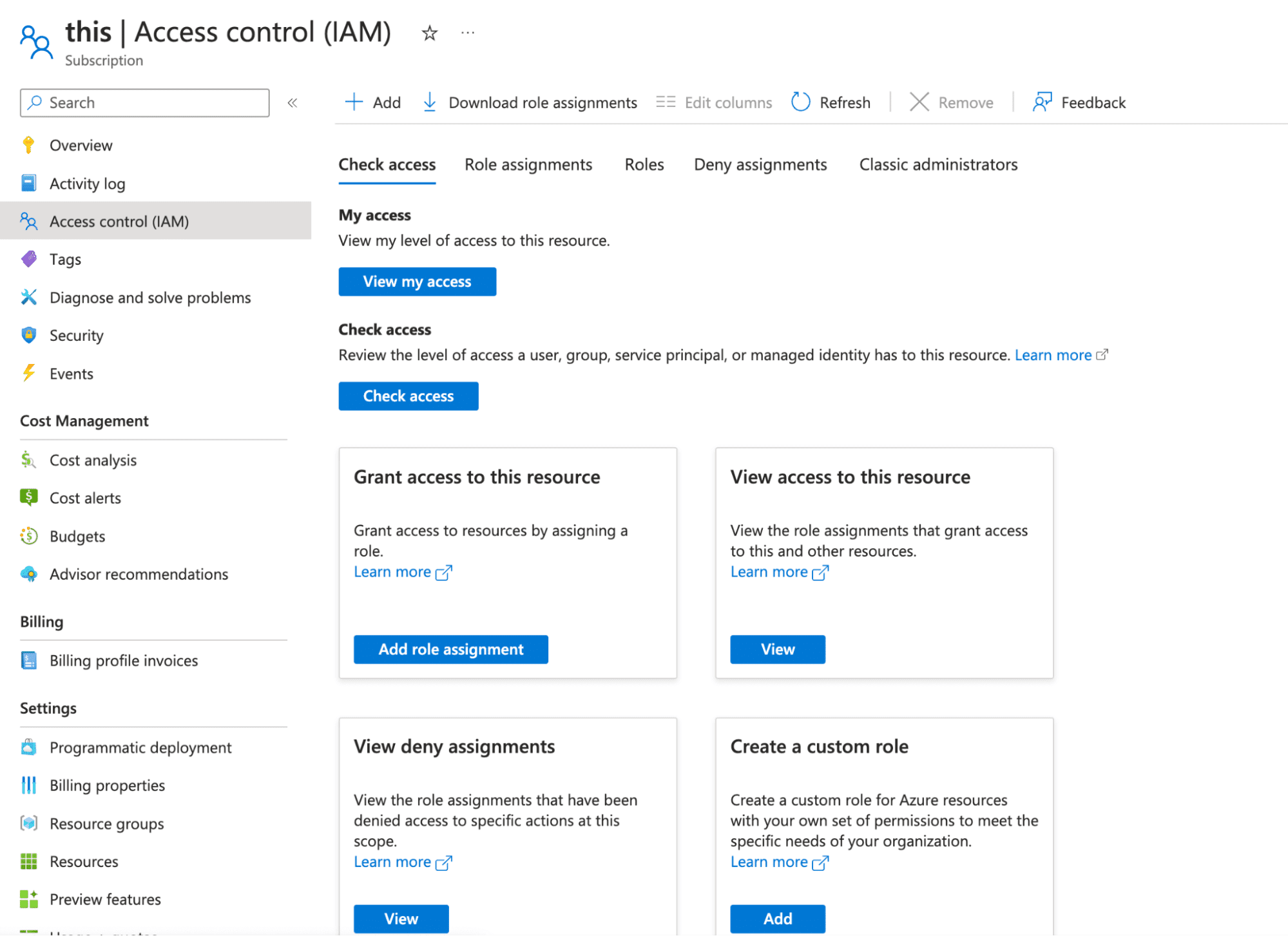1288x936 pixels.
Task: Click the Add plus icon in toolbar
Action: point(354,102)
